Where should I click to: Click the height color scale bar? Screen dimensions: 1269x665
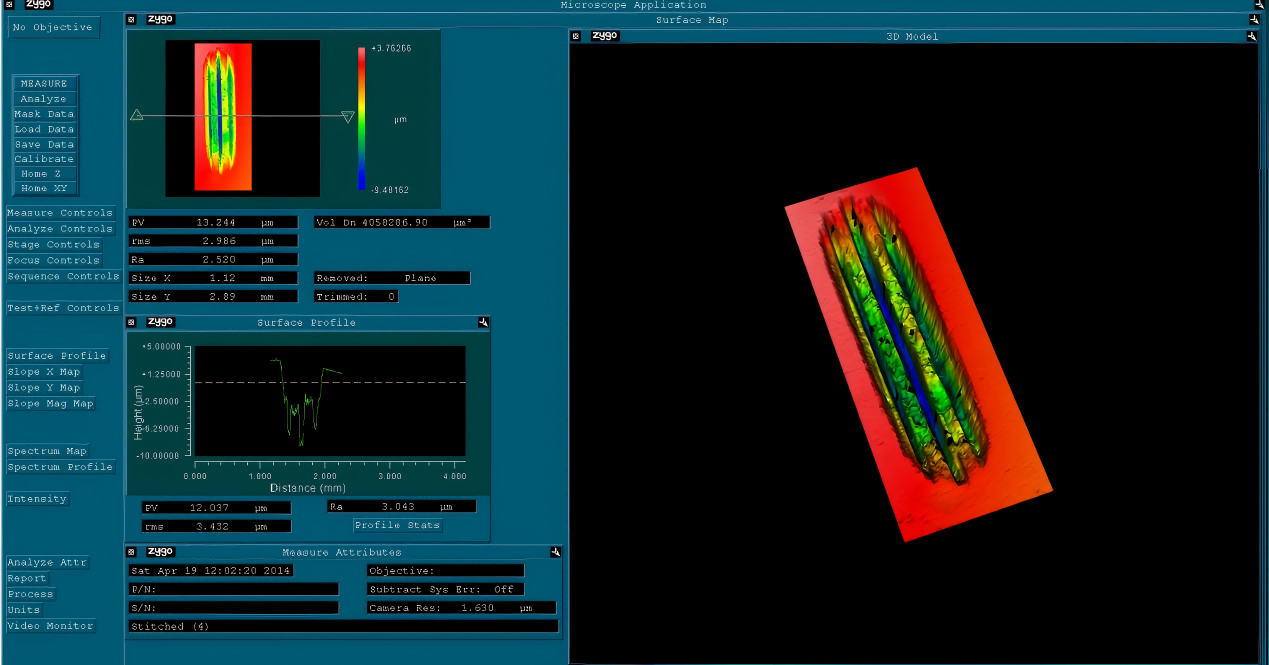point(362,118)
